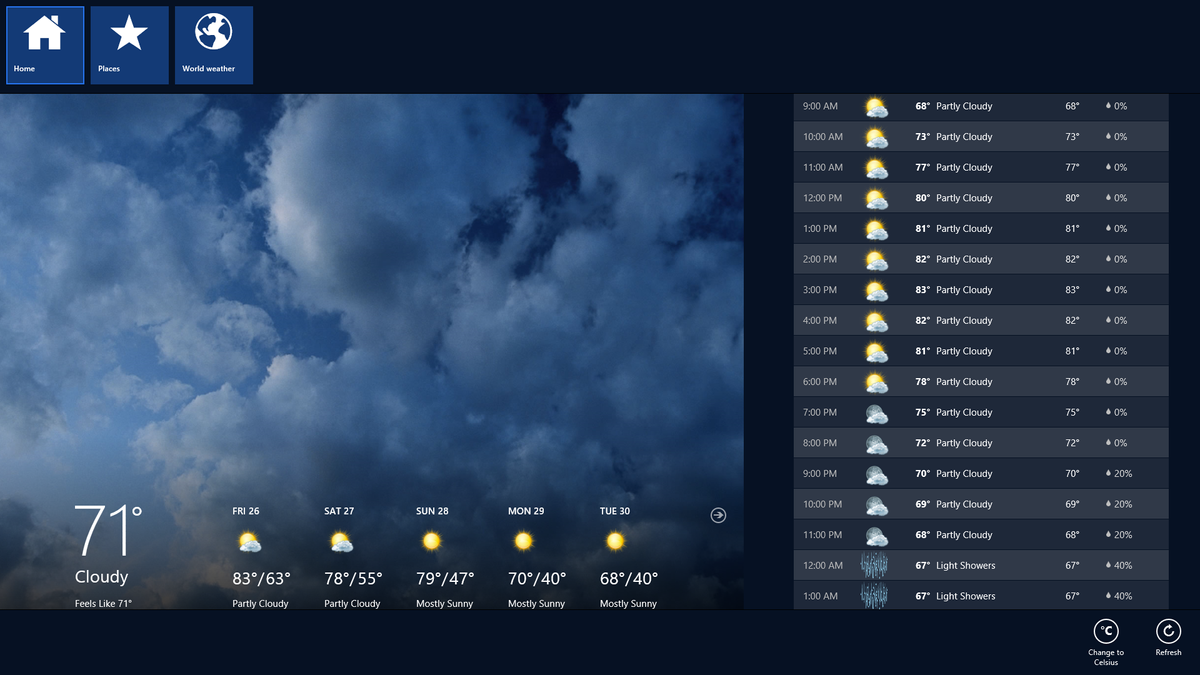Image resolution: width=1200 pixels, height=675 pixels.
Task: Click the Refresh circular arrow icon
Action: pyautogui.click(x=1168, y=632)
